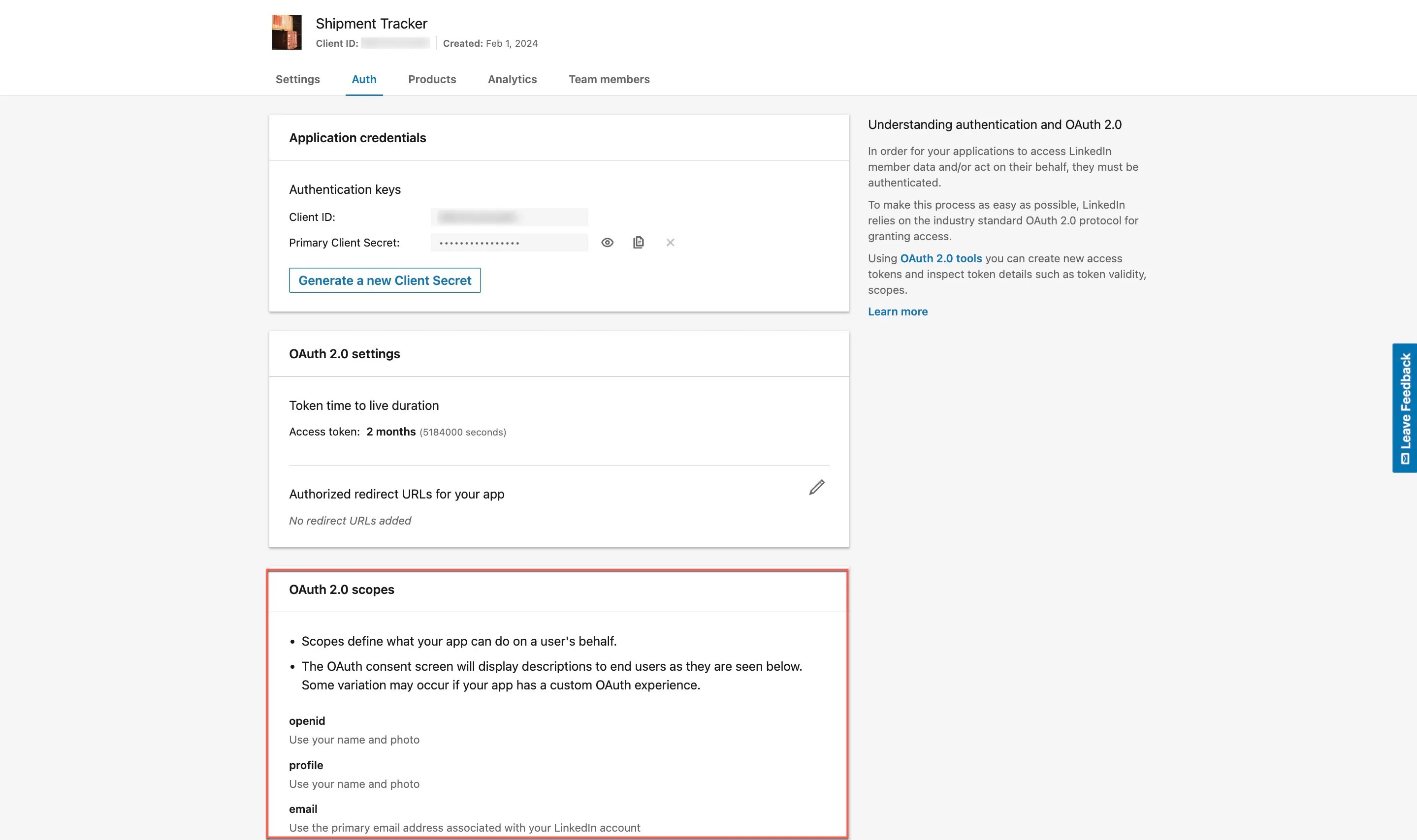Click the blurred Client ID in the app header
The image size is (1417, 840).
coord(395,44)
